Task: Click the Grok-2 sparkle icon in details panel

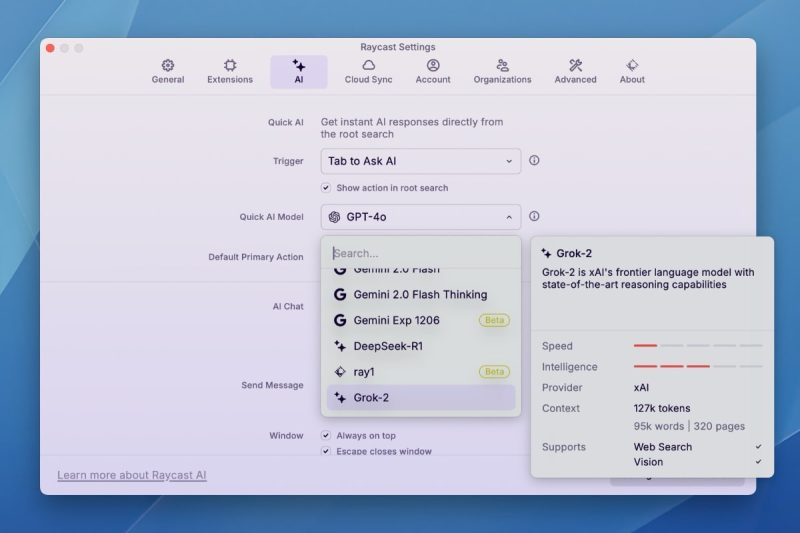Action: (546, 253)
